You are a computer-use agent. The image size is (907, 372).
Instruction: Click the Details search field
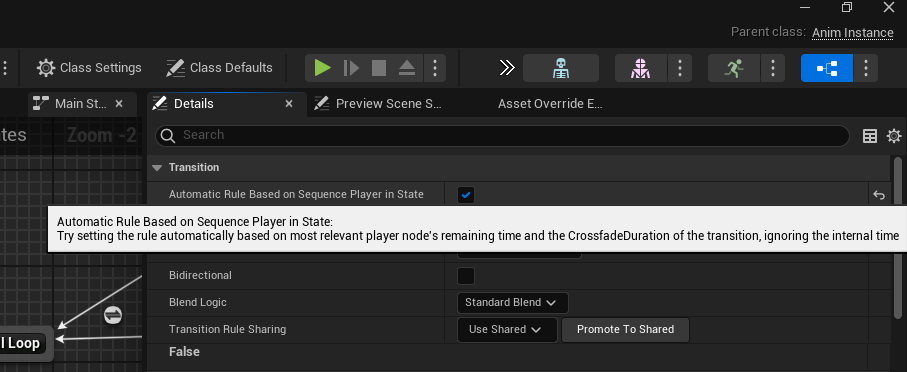coord(502,135)
